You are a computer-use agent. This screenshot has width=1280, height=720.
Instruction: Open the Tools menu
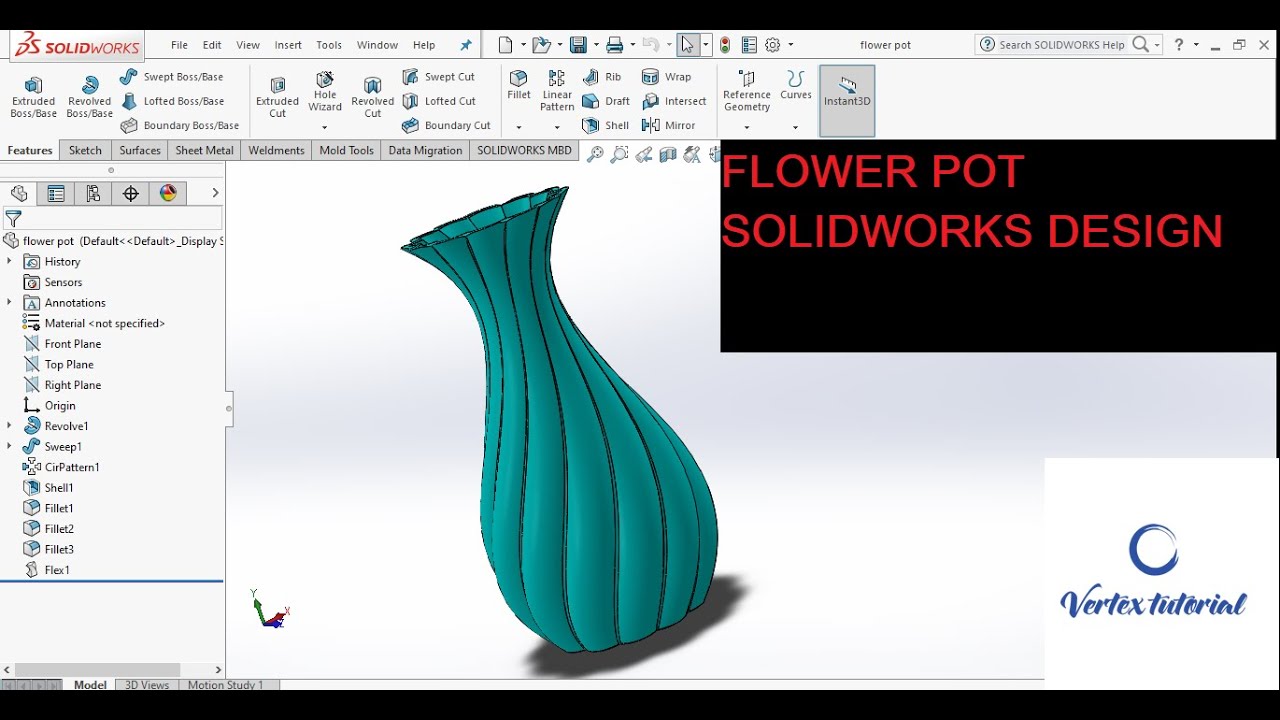pyautogui.click(x=329, y=45)
